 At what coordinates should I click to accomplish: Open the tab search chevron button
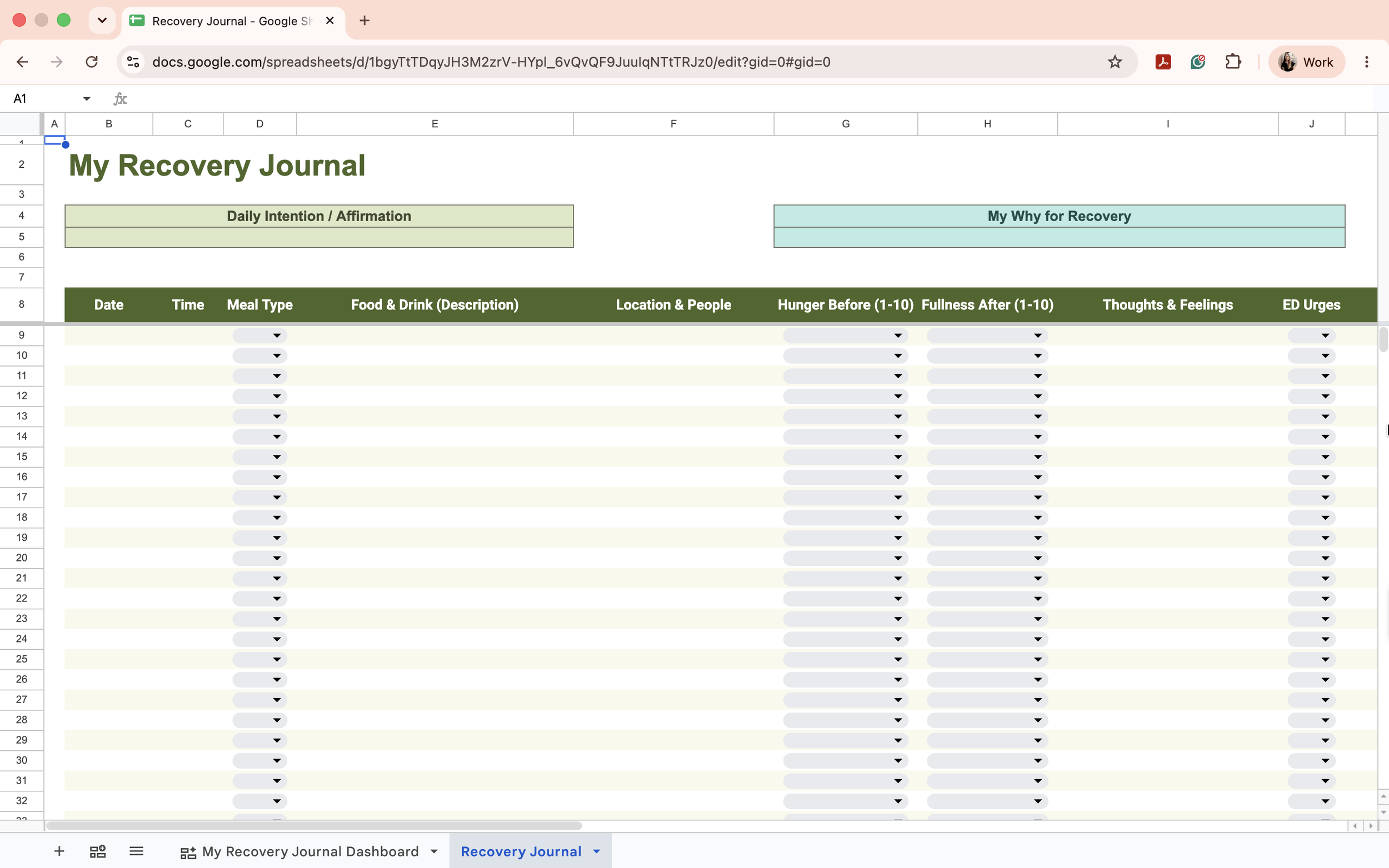pyautogui.click(x=102, y=21)
